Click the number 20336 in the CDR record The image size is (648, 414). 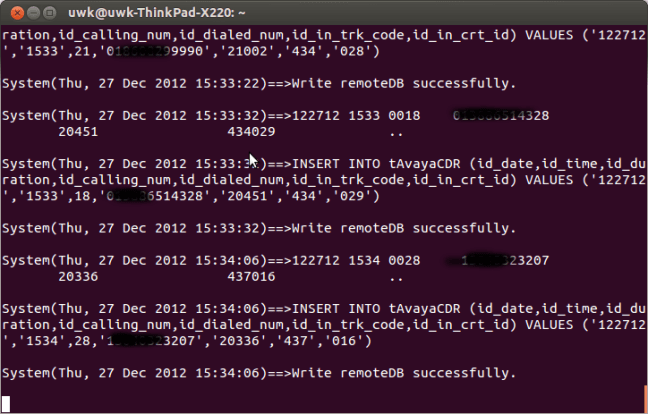pyautogui.click(x=78, y=276)
